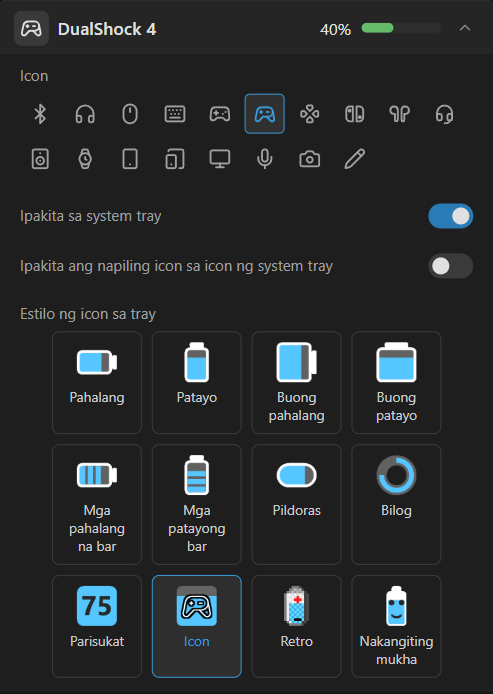Image resolution: width=493 pixels, height=694 pixels.
Task: Choose the Bilog circular style
Action: click(397, 505)
